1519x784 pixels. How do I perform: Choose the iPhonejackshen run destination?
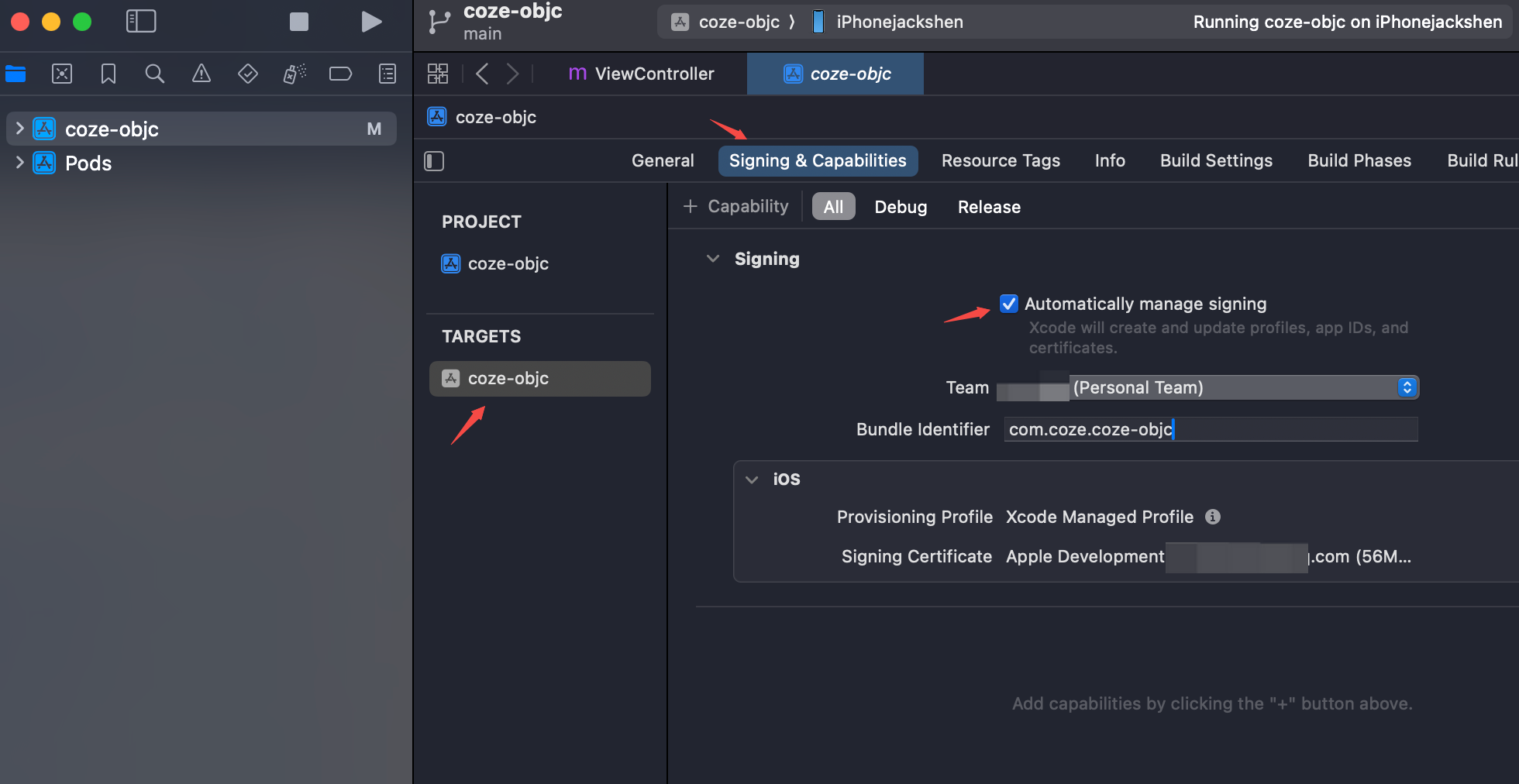coord(888,22)
